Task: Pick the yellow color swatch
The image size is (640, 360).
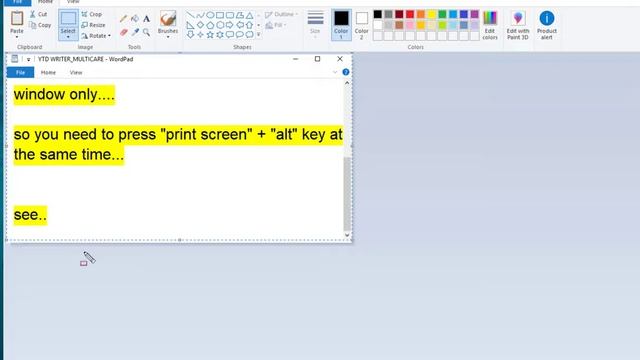Action: coord(431,14)
